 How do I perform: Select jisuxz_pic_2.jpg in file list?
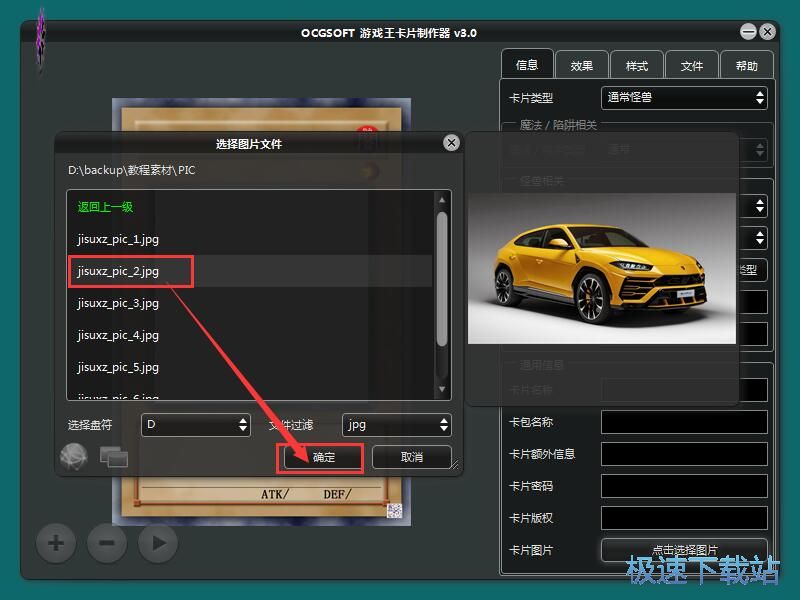tap(249, 271)
